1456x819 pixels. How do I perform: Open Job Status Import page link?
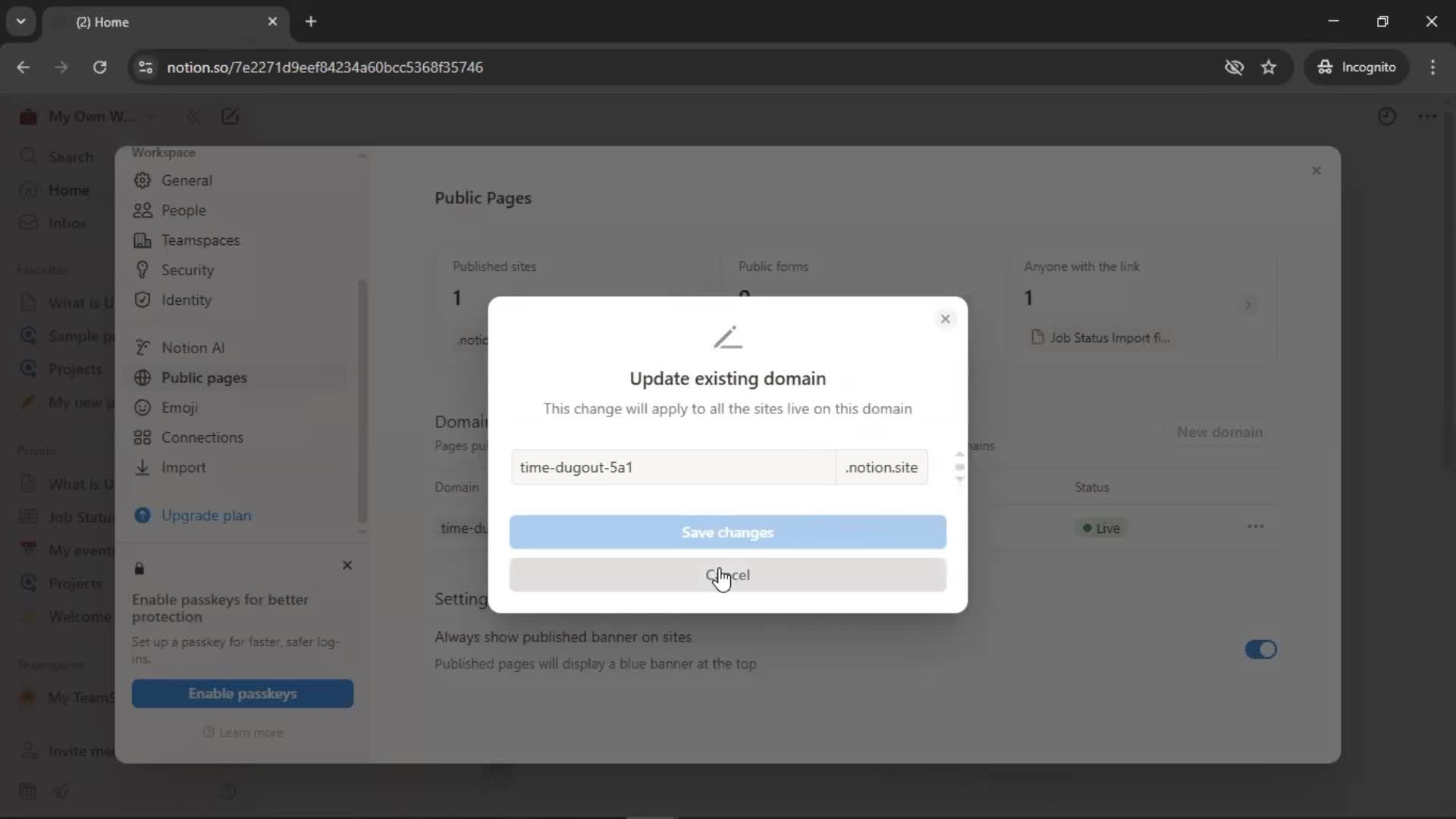point(1101,337)
